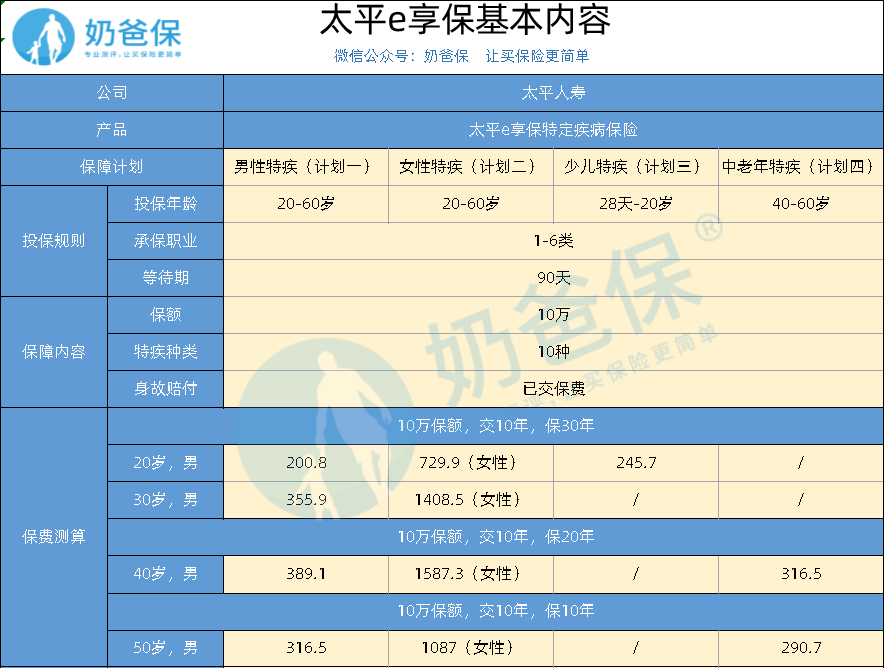Select the 公司 row header cell
885x668 pixels.
(112, 93)
